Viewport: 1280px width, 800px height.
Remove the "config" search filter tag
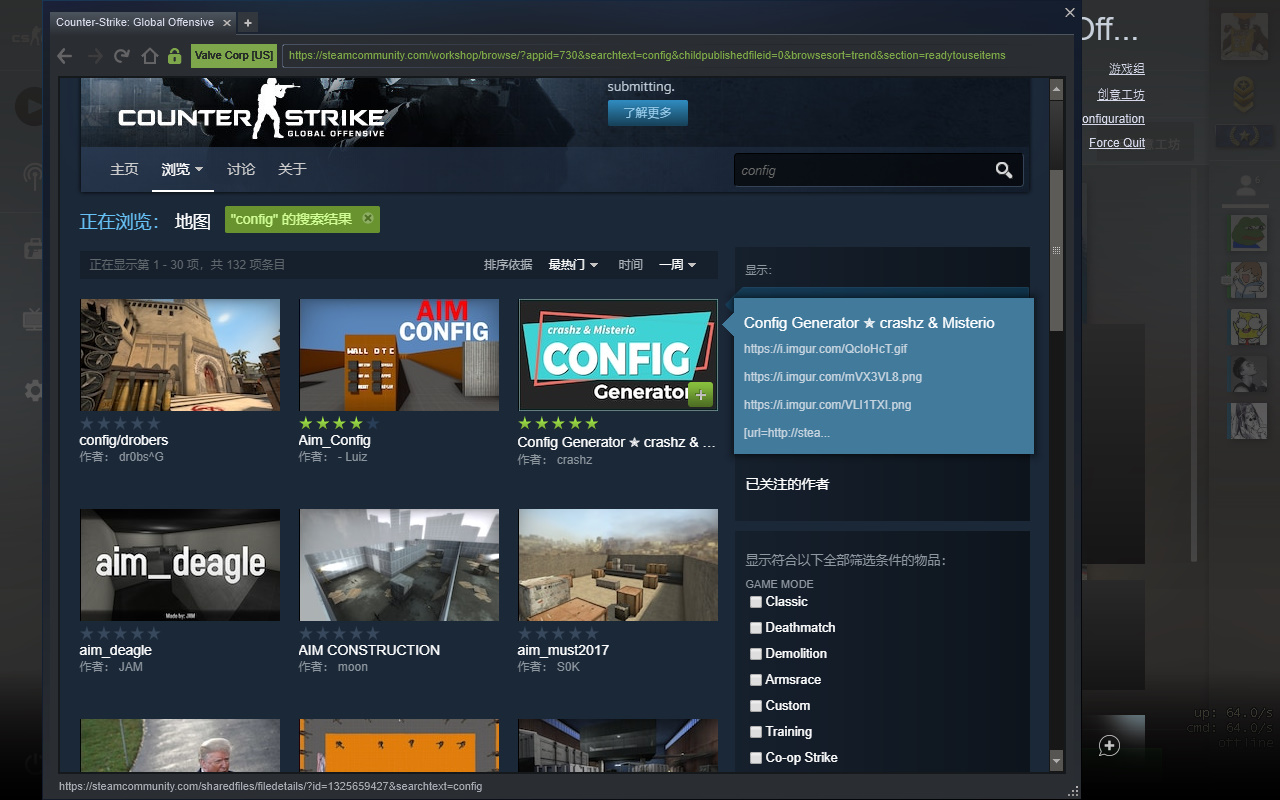tap(368, 218)
